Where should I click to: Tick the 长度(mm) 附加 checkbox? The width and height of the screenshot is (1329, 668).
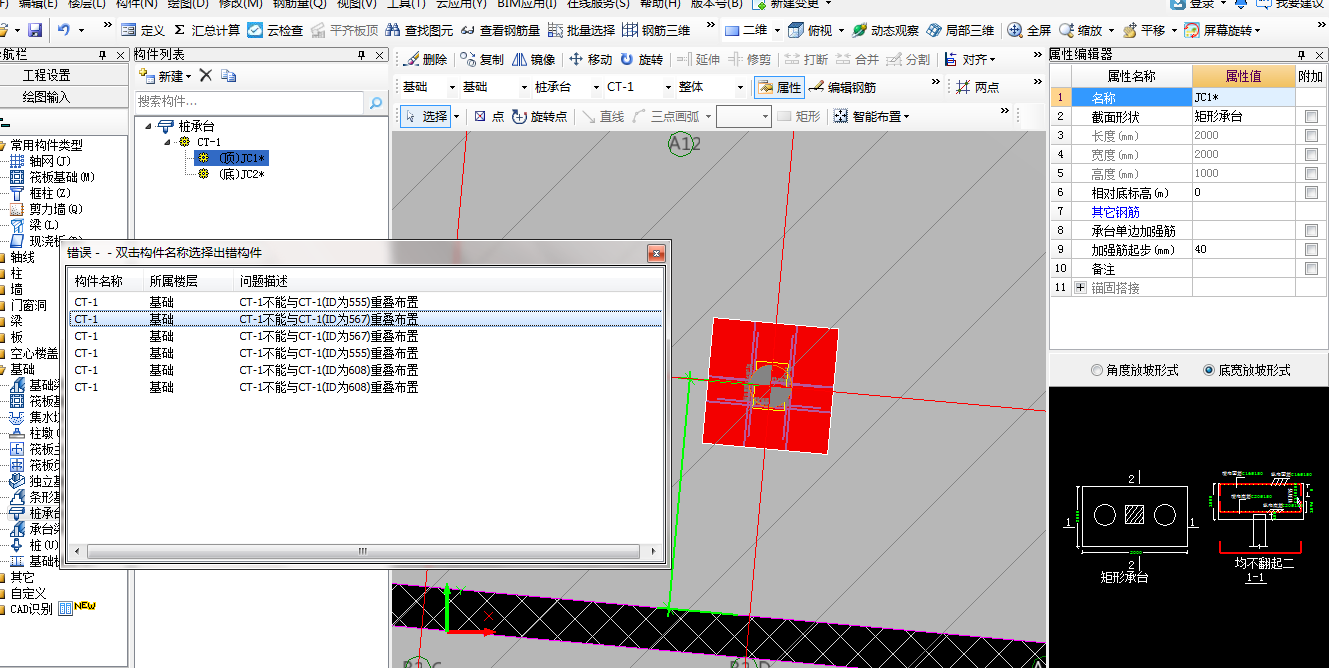coord(1311,135)
